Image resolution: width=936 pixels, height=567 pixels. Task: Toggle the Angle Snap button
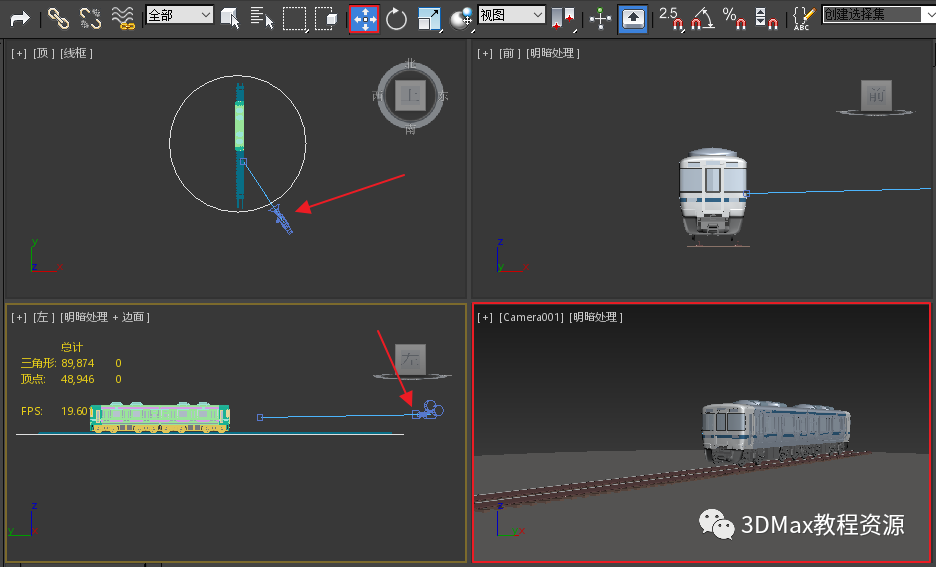(703, 18)
